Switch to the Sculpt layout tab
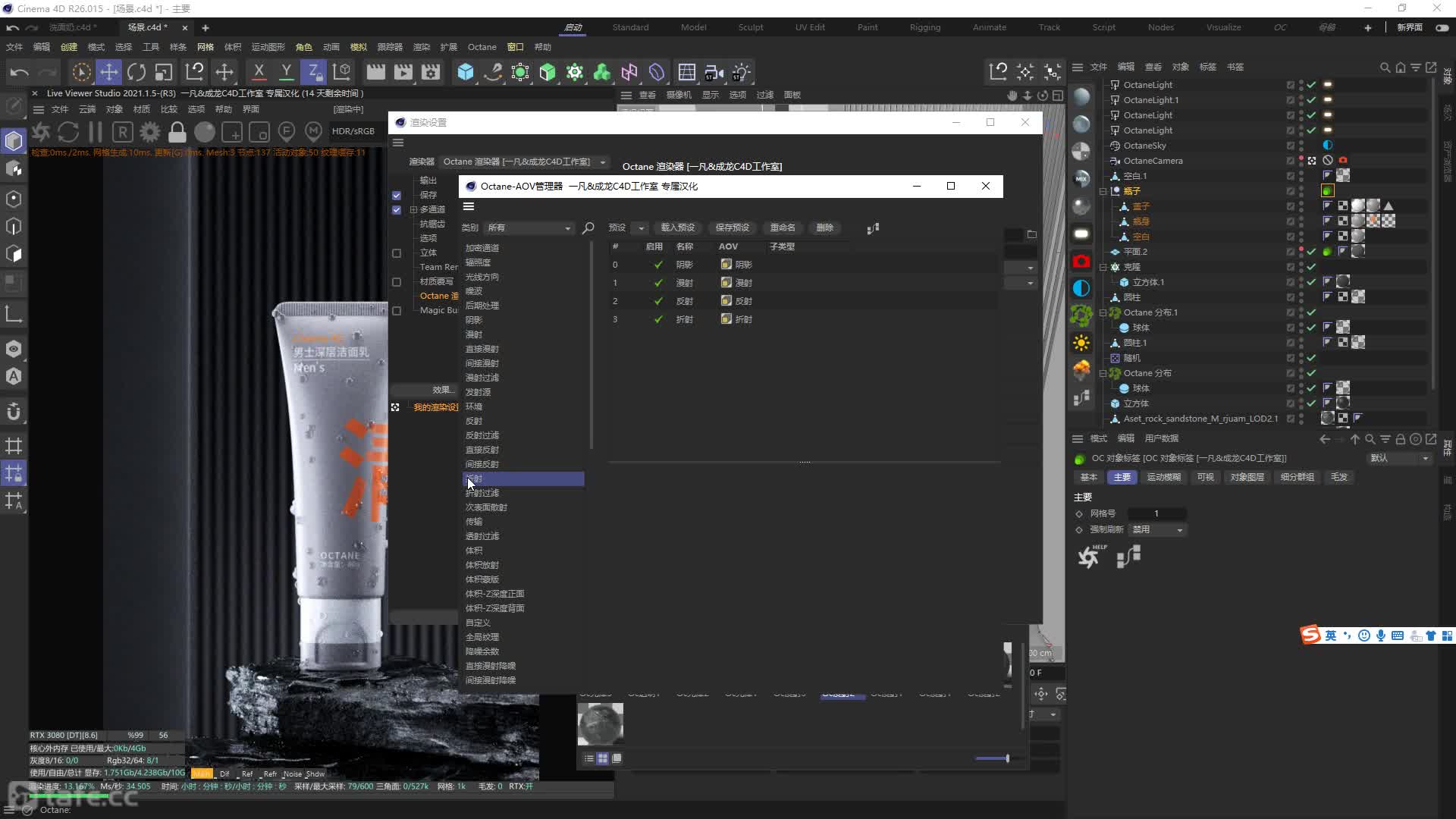The image size is (1456, 819). pos(750,27)
